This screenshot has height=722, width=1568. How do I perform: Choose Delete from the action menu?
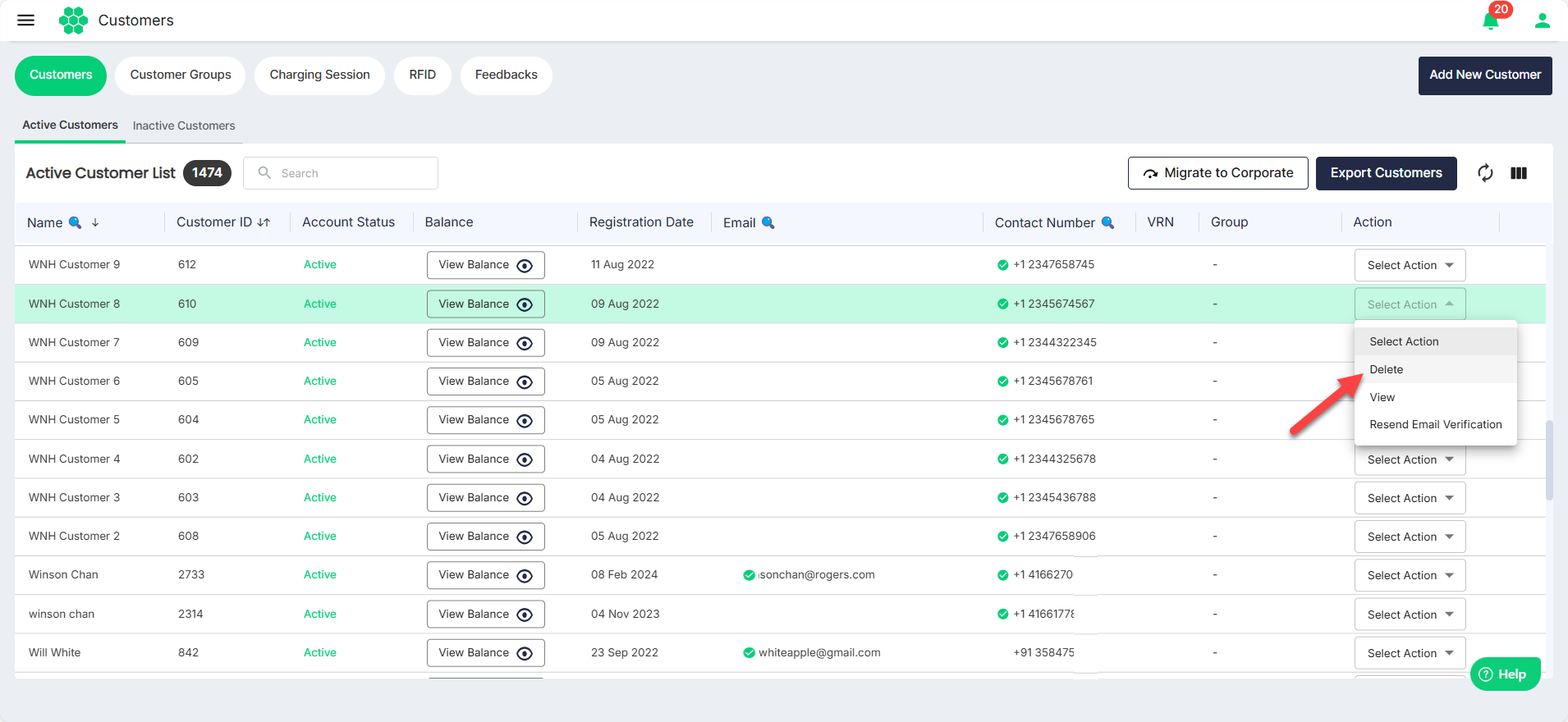(1435, 369)
